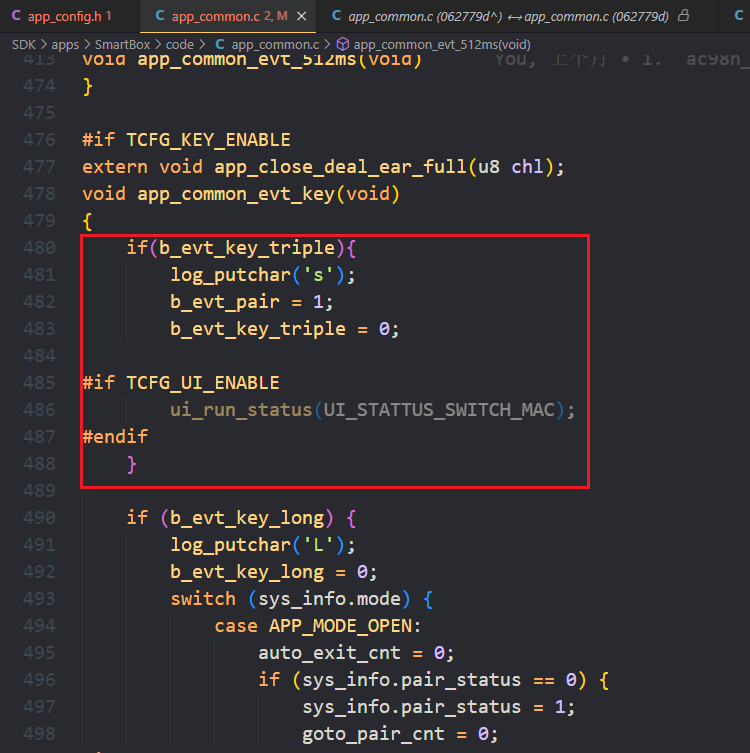Click the case APP_MODE_OPEN label

(x=318, y=626)
